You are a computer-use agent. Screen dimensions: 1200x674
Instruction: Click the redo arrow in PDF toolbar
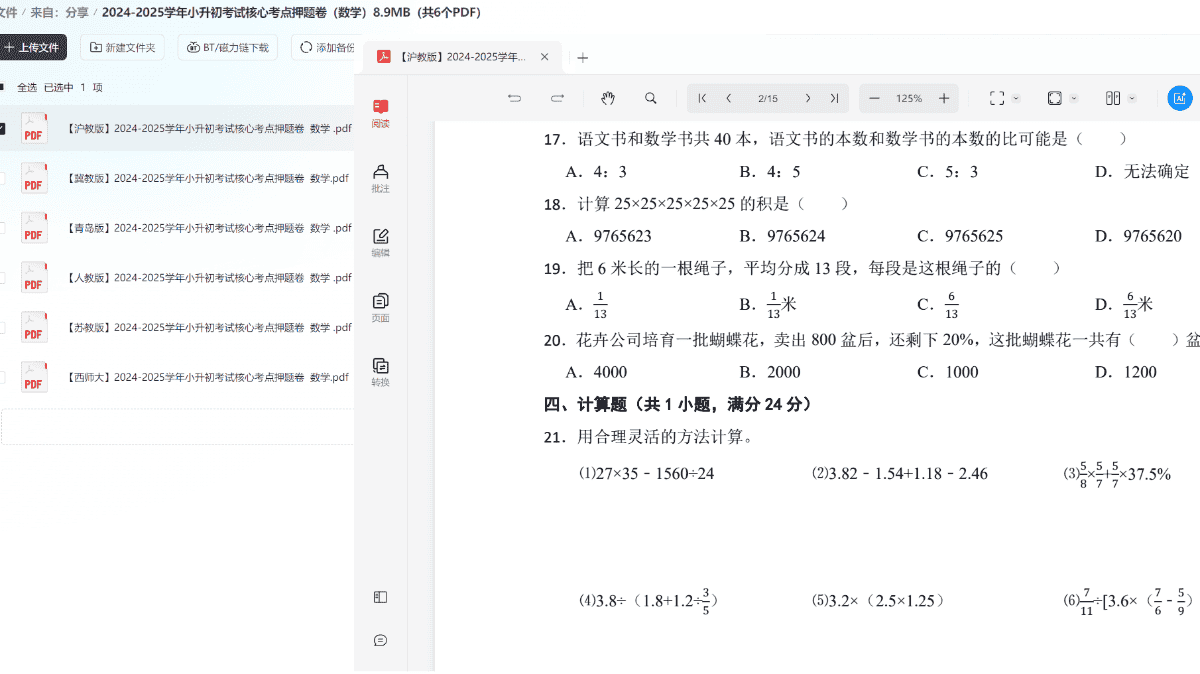(x=558, y=98)
